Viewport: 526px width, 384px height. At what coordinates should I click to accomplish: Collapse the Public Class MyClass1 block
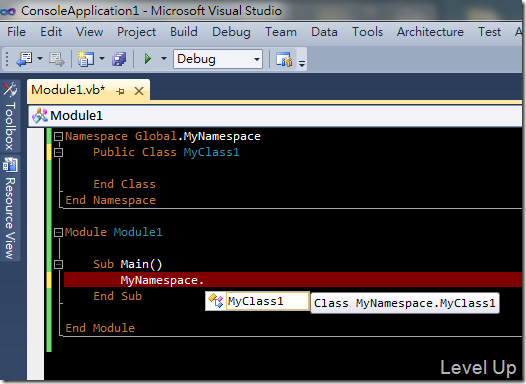click(58, 152)
